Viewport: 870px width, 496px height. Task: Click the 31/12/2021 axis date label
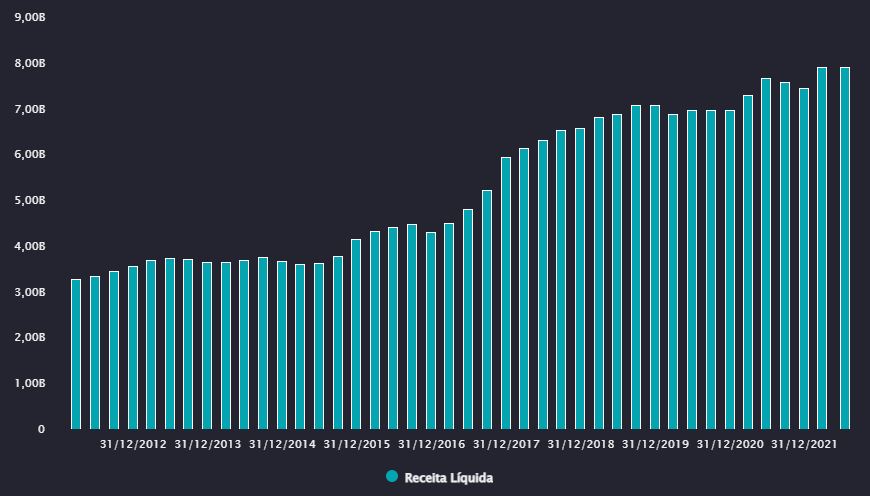(x=805, y=444)
